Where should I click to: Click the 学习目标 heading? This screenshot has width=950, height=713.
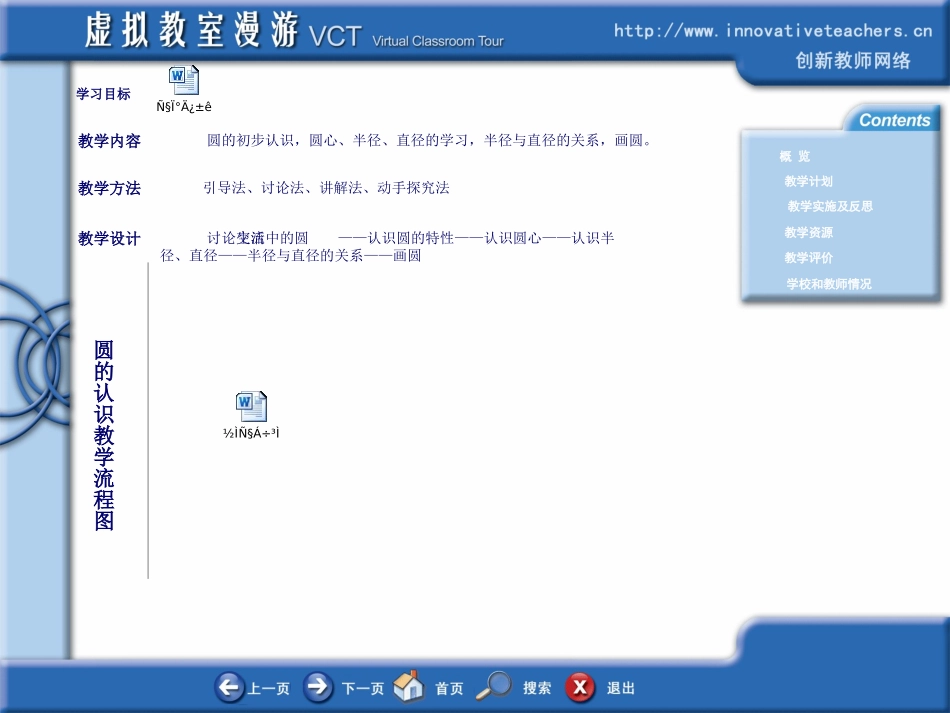pyautogui.click(x=104, y=94)
